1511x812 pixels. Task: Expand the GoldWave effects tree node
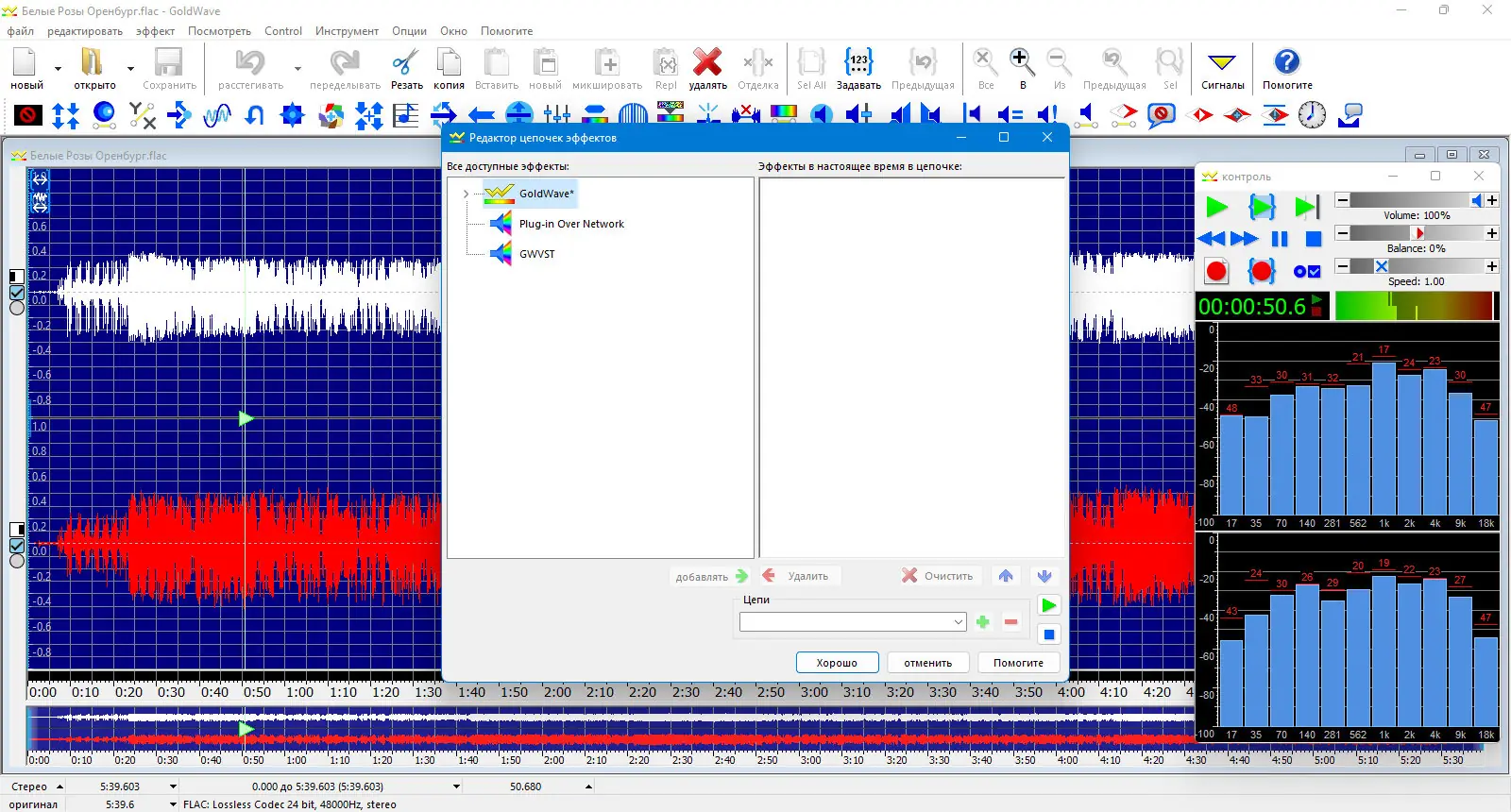click(x=466, y=194)
